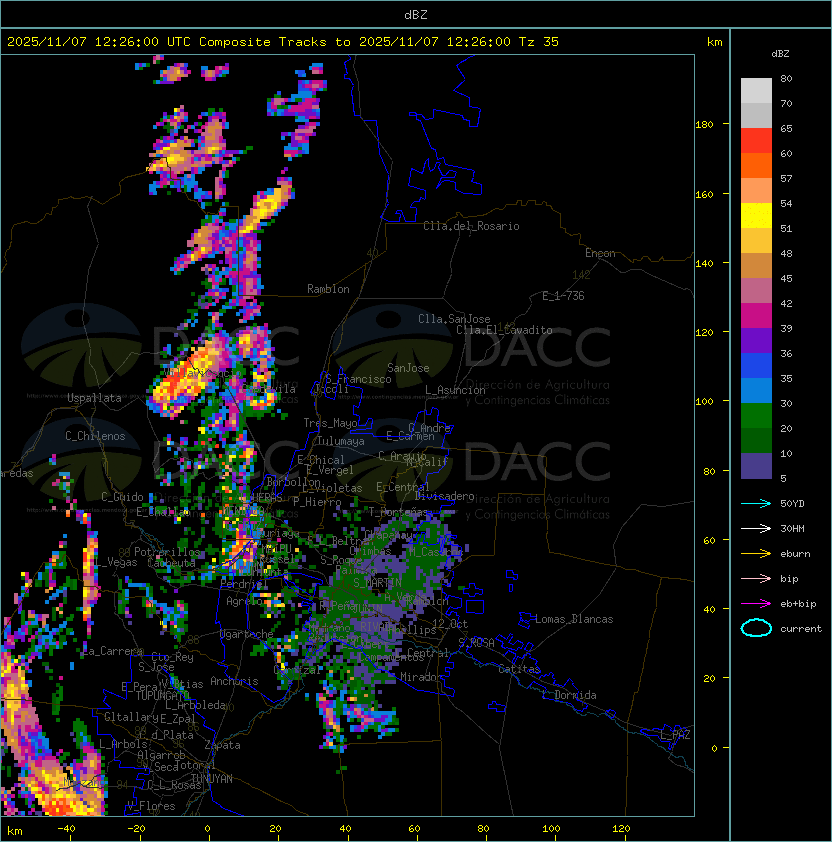Click the 'C_Chilenos' map label

[95, 436]
